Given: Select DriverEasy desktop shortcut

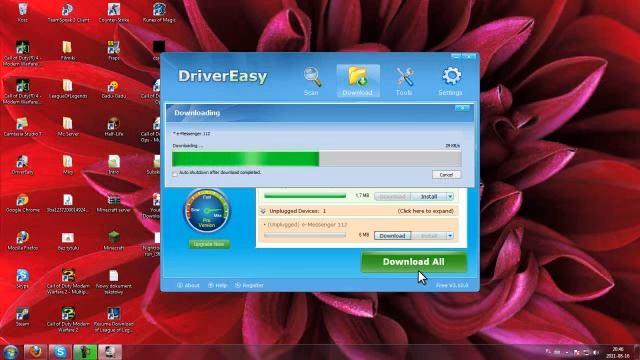Looking at the screenshot, I should click(22, 164).
